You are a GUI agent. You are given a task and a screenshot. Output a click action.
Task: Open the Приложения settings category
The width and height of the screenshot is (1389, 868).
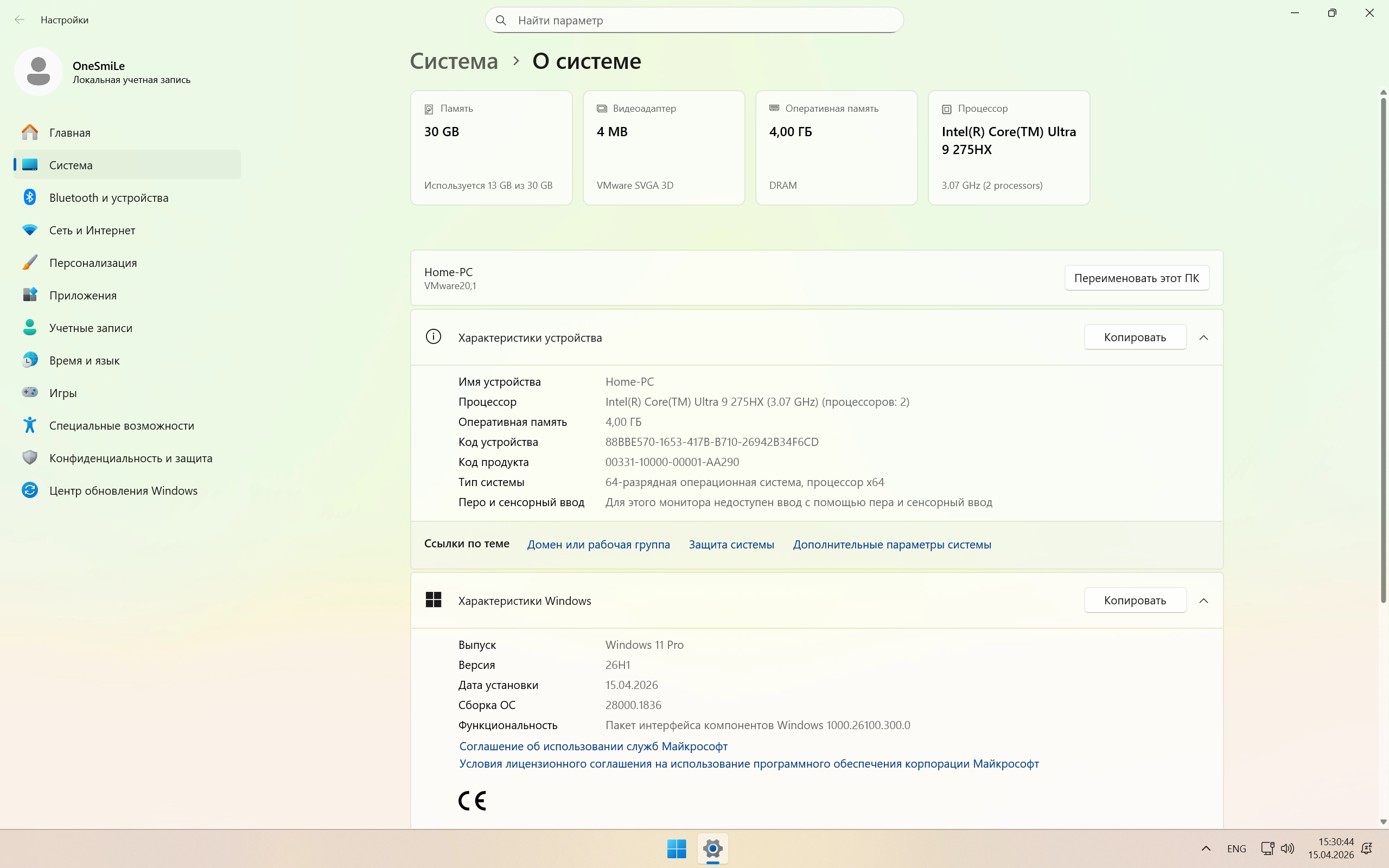pyautogui.click(x=82, y=296)
